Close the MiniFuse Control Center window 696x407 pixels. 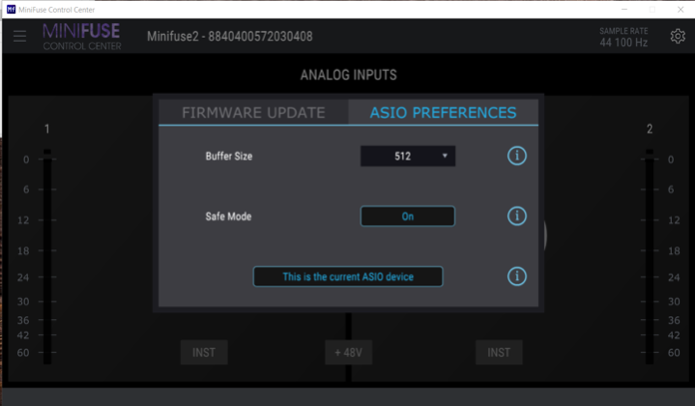(x=680, y=9)
